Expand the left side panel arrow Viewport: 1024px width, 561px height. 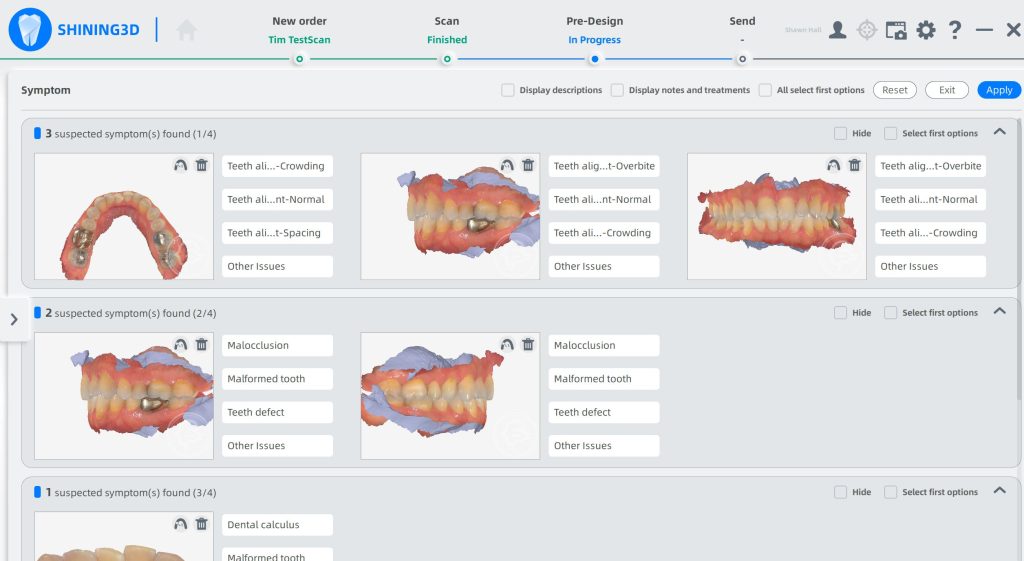pos(14,320)
